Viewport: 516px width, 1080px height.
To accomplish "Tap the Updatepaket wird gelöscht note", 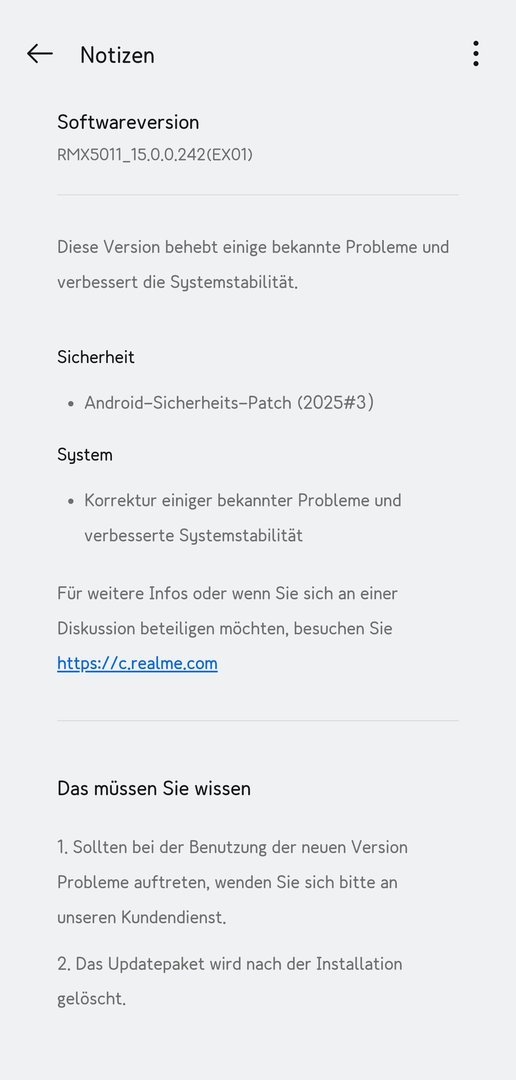I will 229,981.
